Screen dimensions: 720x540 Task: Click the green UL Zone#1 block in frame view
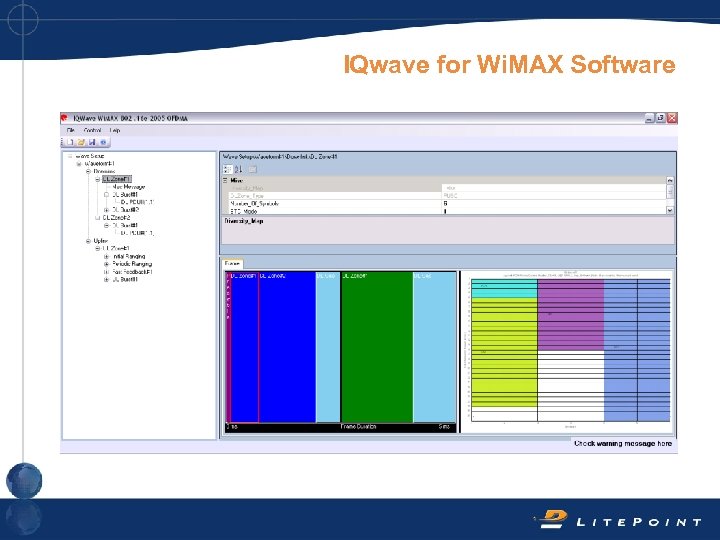click(377, 347)
